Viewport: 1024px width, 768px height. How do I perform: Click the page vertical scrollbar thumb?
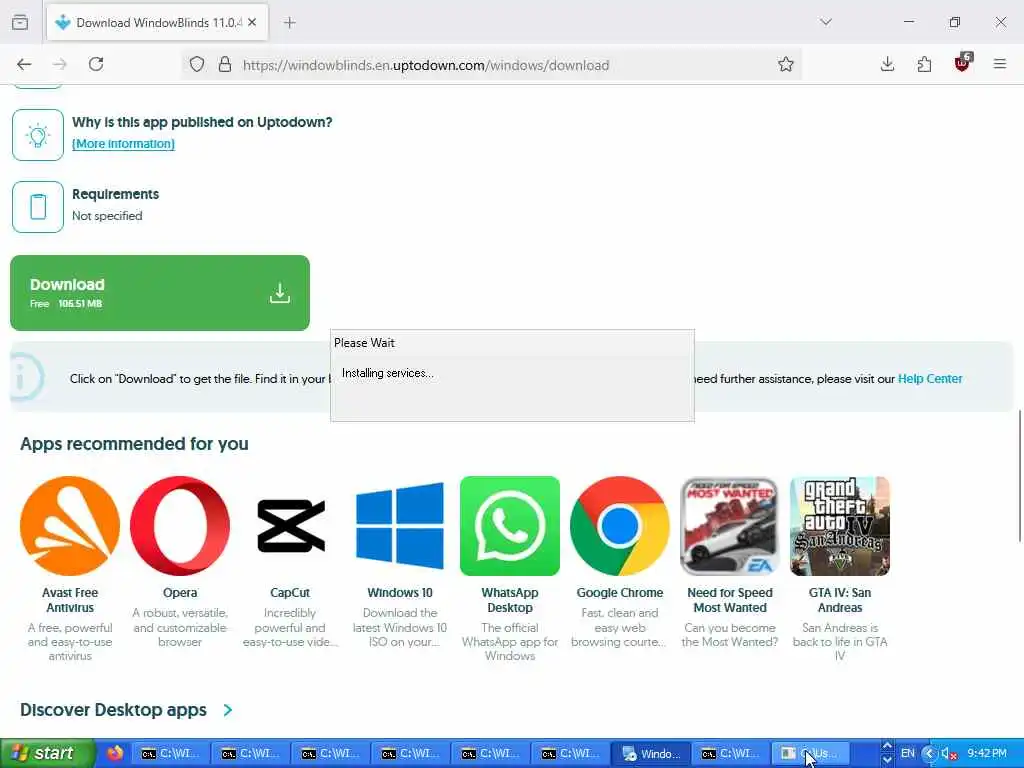click(1019, 475)
